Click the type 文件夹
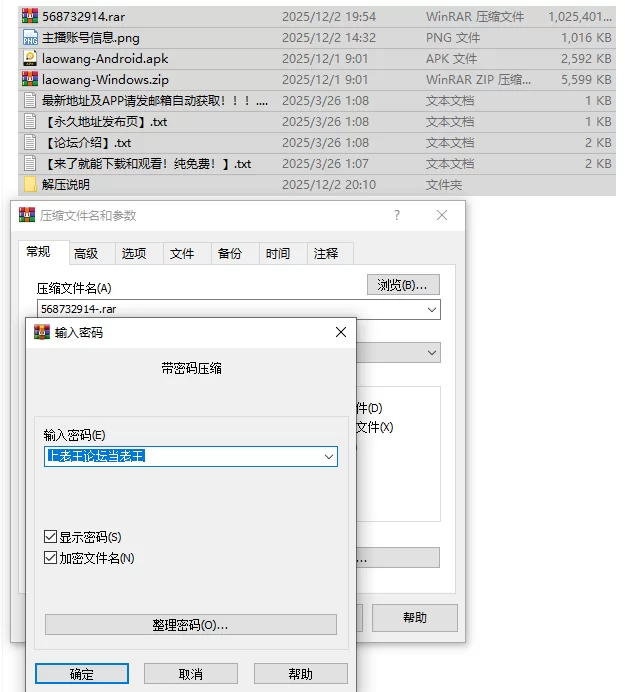625x692 pixels. click(444, 185)
